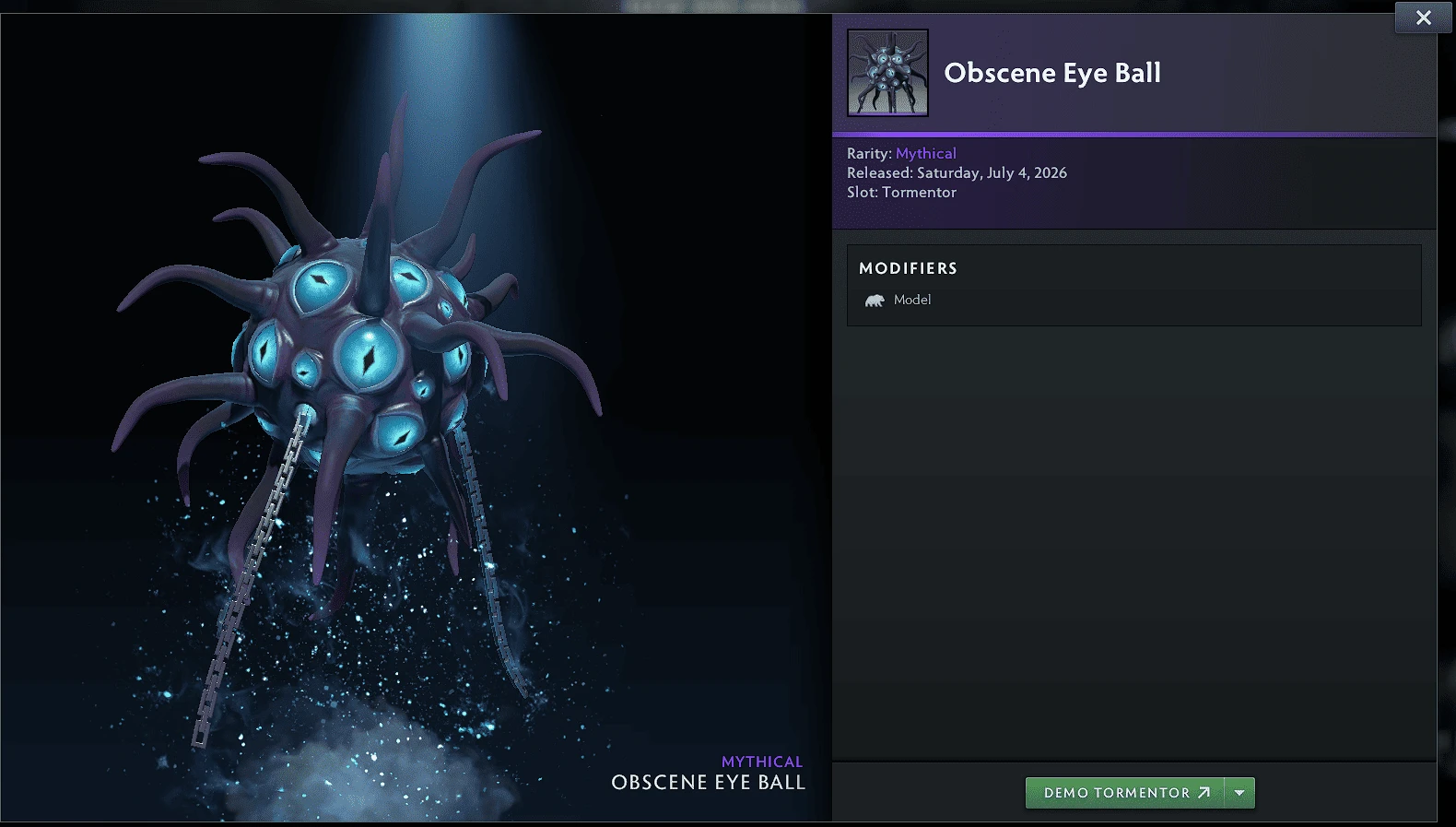Click the Obscene Eye Ball item thumbnail

[887, 73]
